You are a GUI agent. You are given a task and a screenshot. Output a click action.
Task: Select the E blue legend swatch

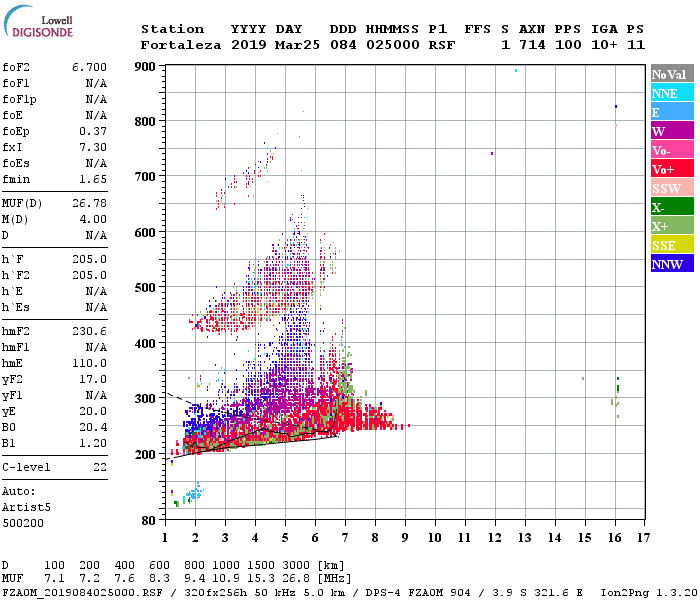coord(672,112)
